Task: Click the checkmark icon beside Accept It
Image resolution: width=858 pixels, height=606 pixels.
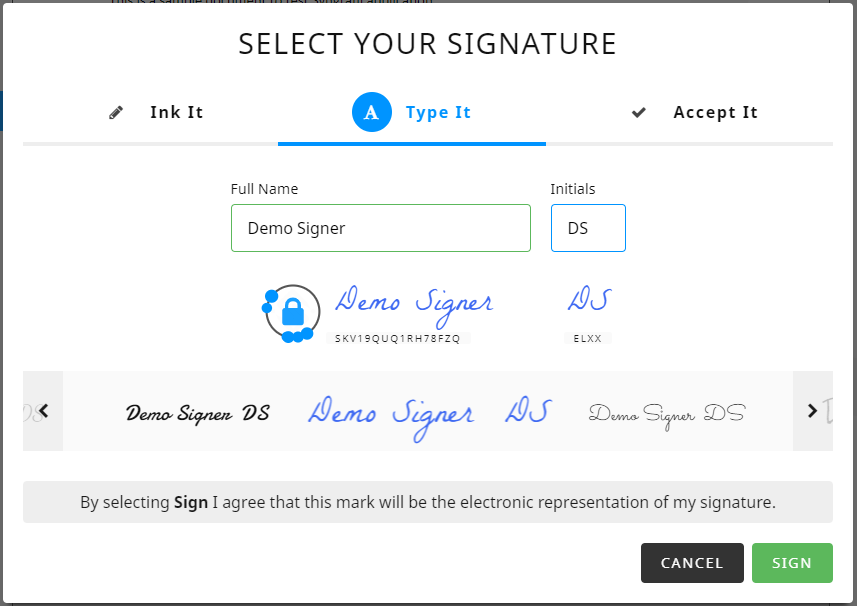Action: click(638, 112)
